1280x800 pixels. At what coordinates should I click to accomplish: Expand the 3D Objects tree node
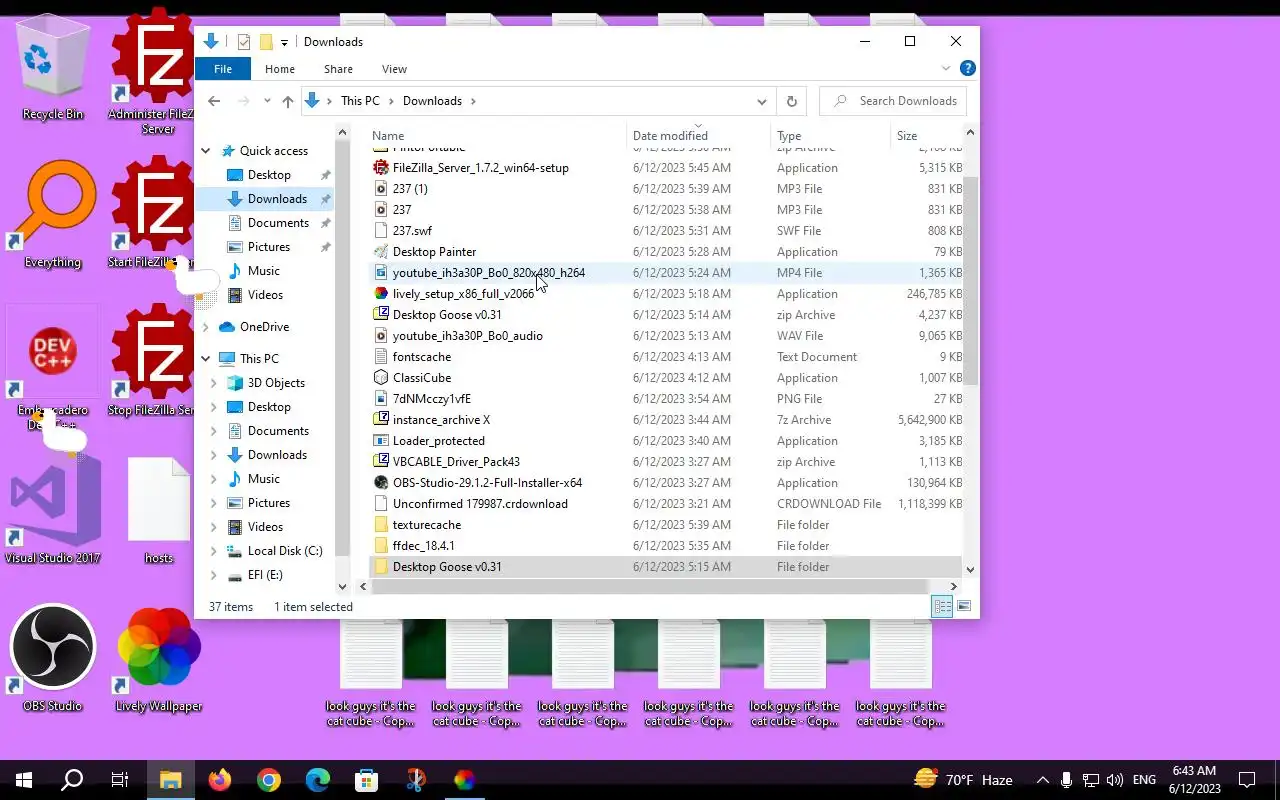(214, 383)
